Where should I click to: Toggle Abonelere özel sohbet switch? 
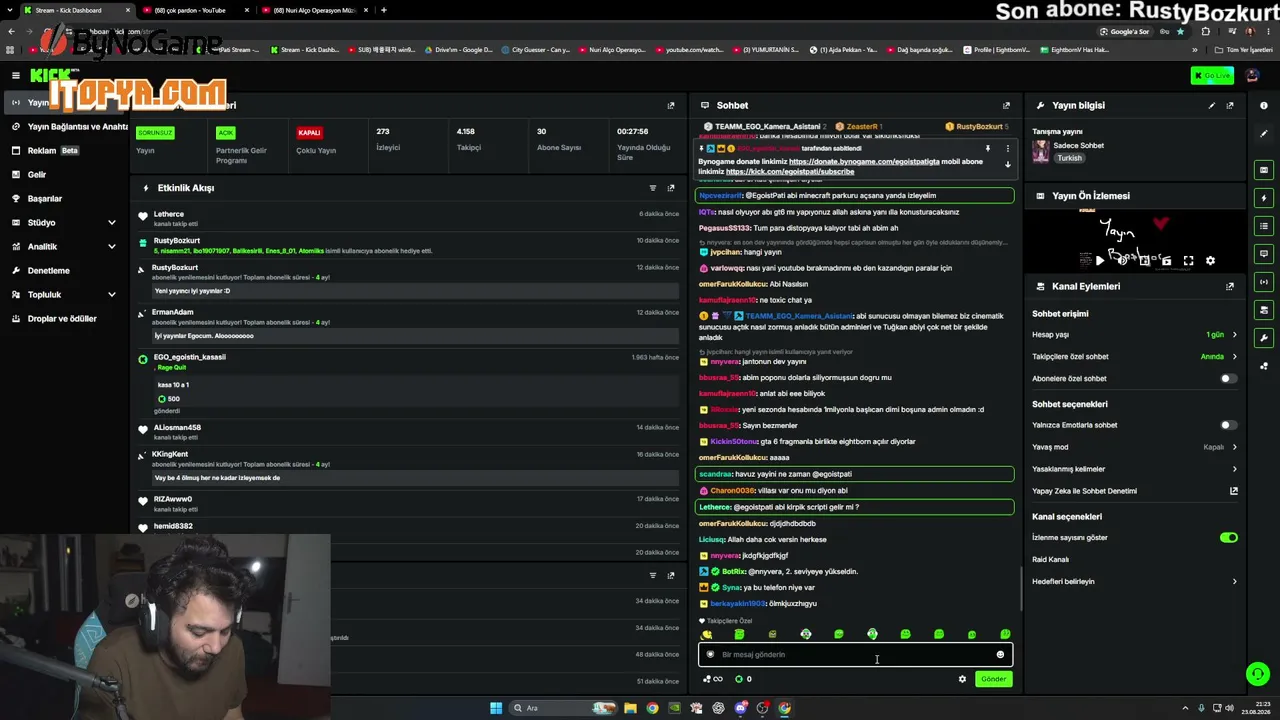1229,379
